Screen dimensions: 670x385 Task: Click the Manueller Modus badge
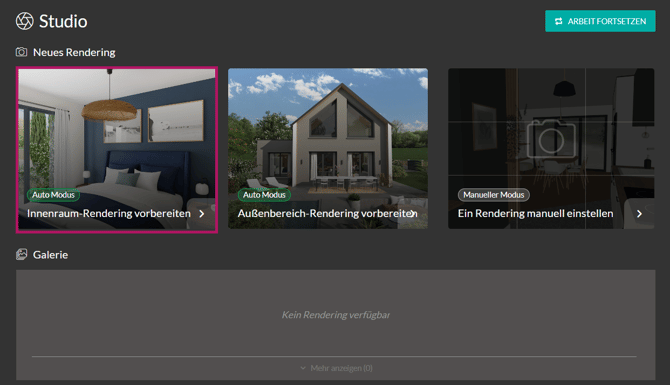[494, 195]
